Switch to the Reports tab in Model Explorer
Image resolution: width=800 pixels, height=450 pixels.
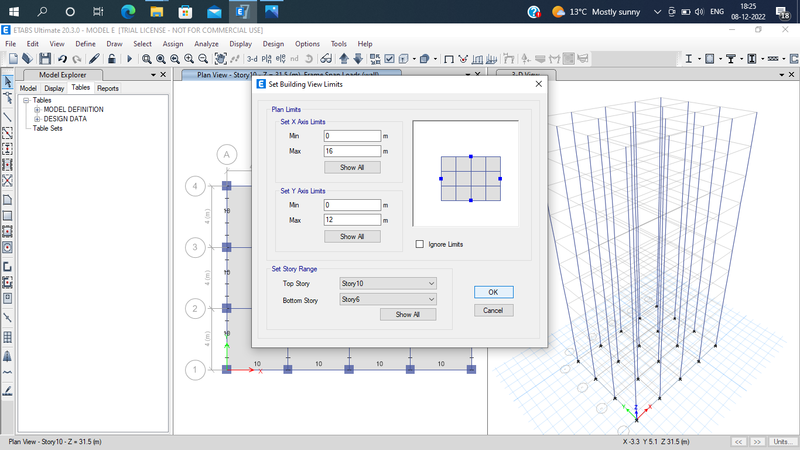click(108, 88)
